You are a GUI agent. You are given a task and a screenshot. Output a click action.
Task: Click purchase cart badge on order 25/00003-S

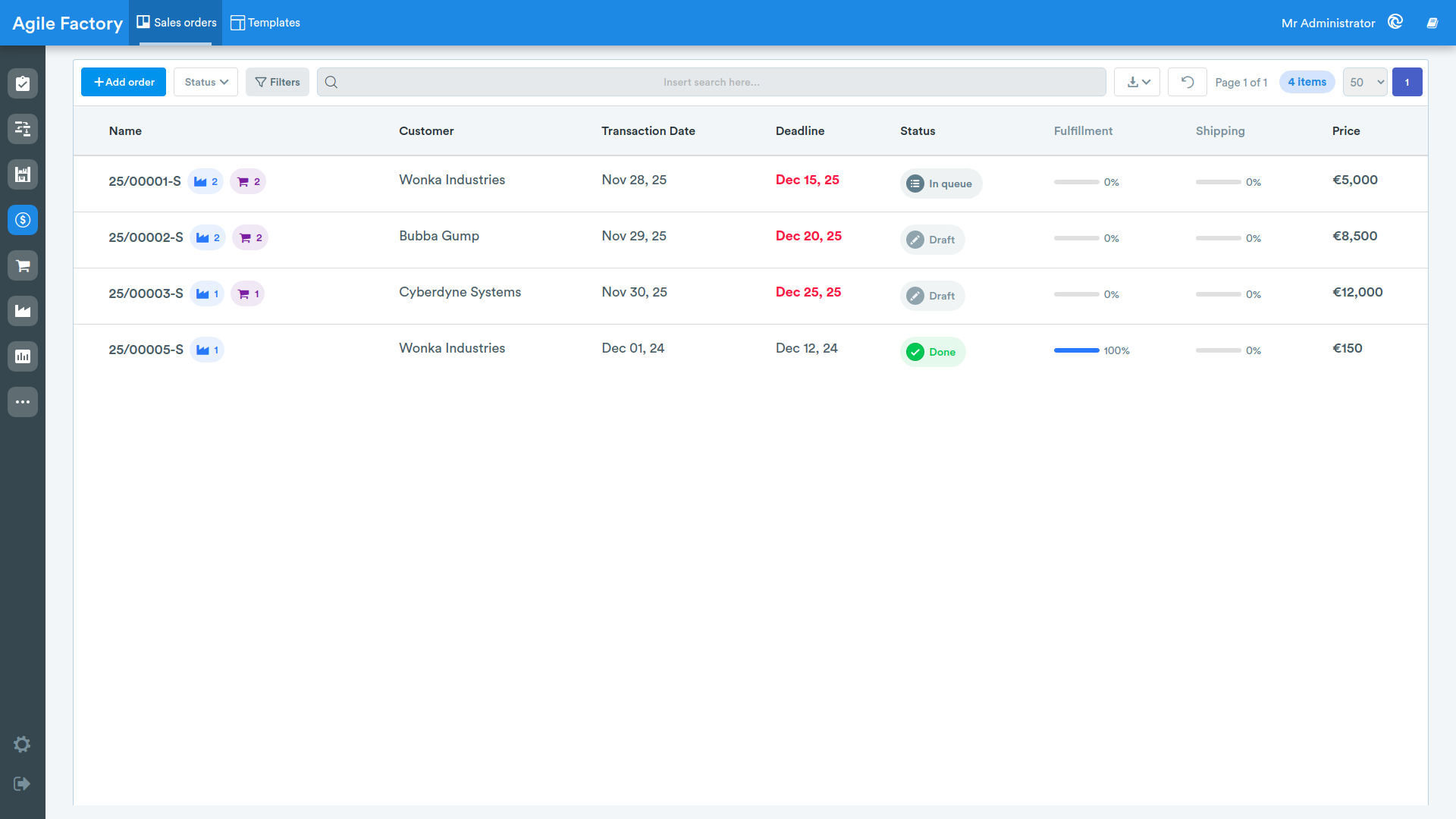[248, 293]
